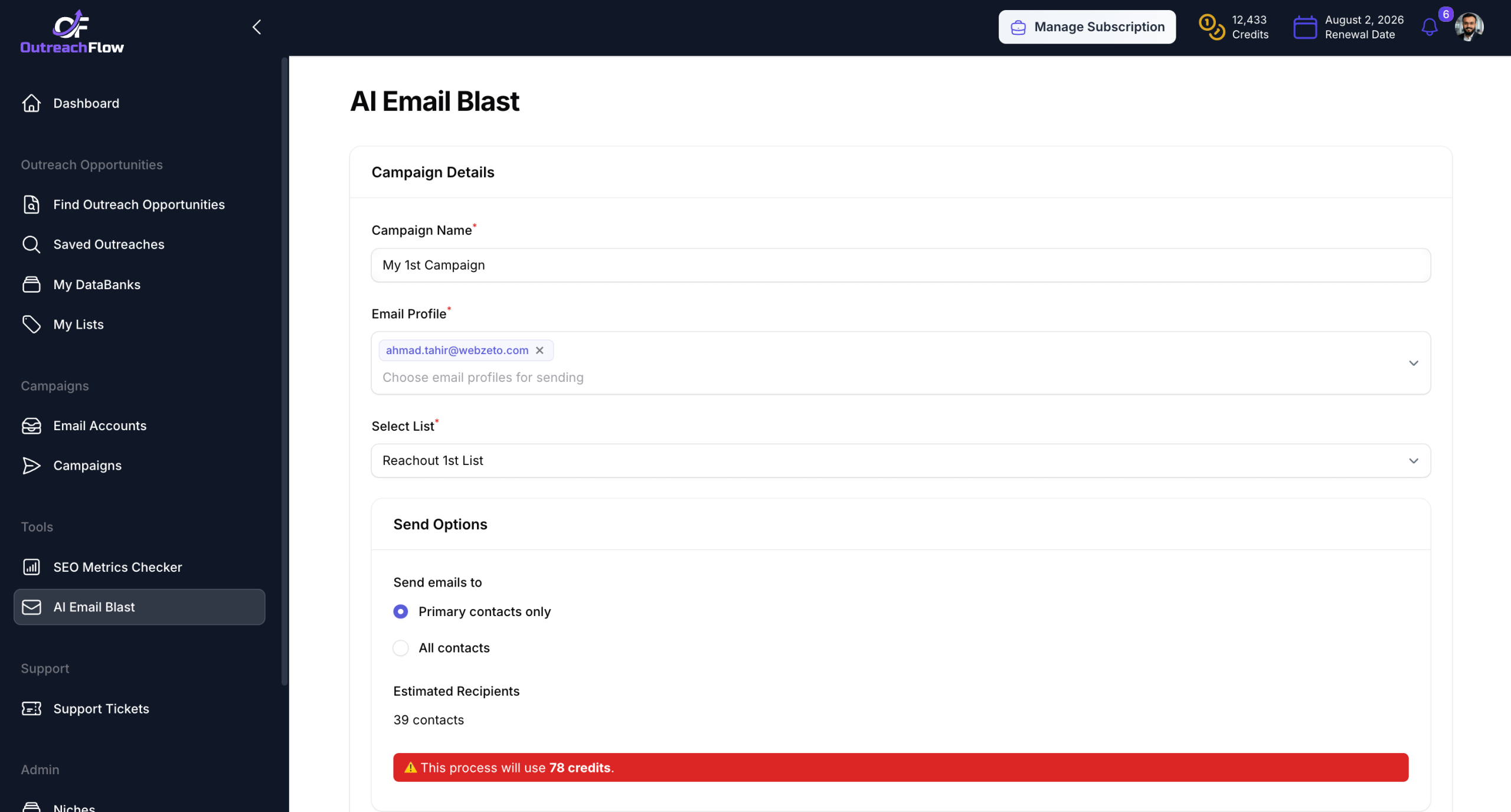Expand the Email Profile dropdown arrow
The width and height of the screenshot is (1511, 812).
(x=1413, y=363)
